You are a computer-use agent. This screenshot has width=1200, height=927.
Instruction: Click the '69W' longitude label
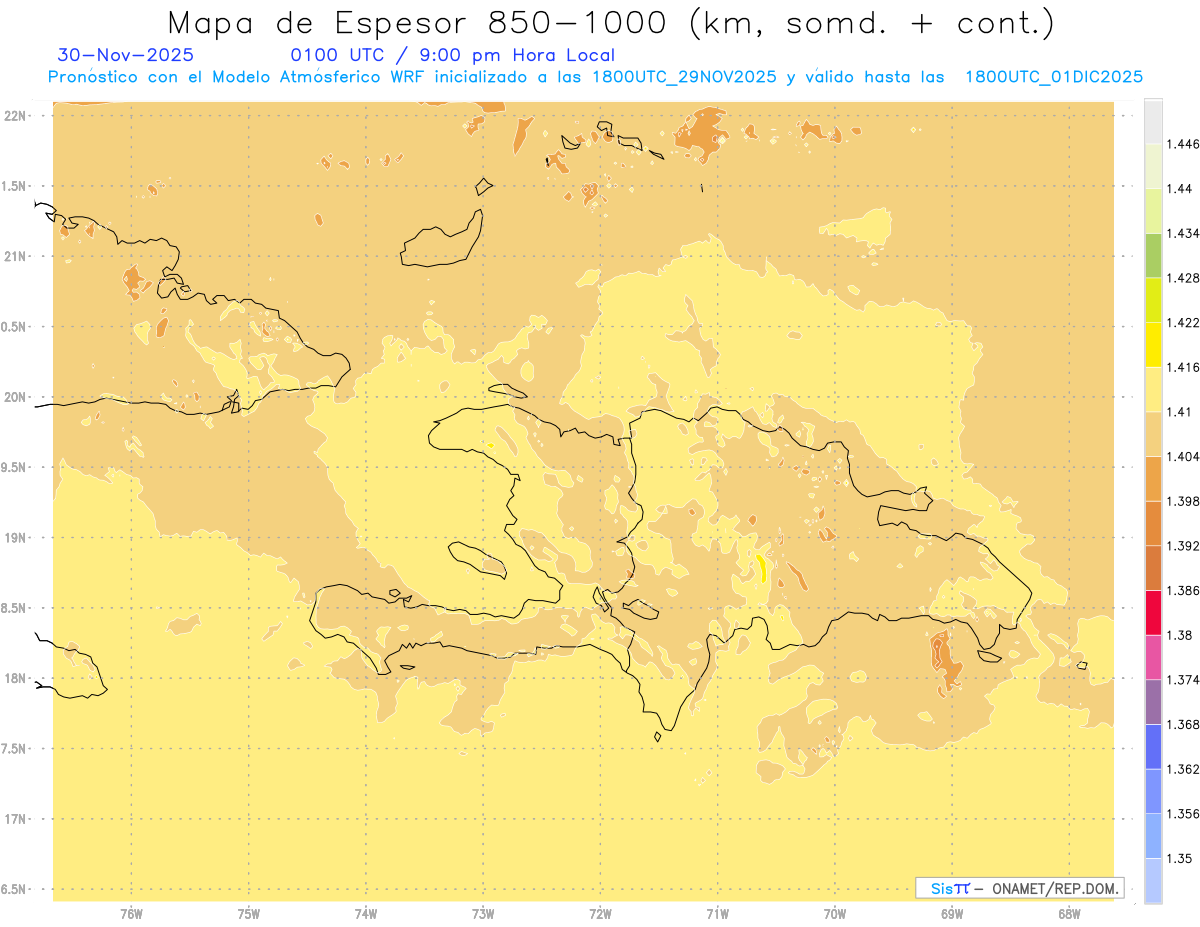pyautogui.click(x=952, y=913)
